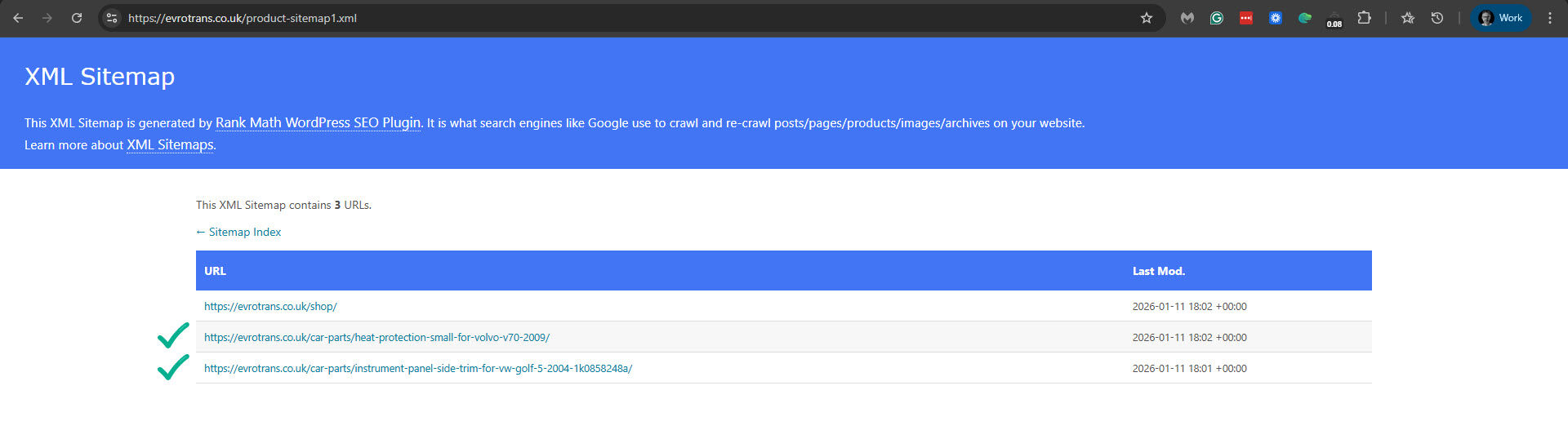Open the Malwarebytes extension
Screen dimensions: 1568x439
1187,18
